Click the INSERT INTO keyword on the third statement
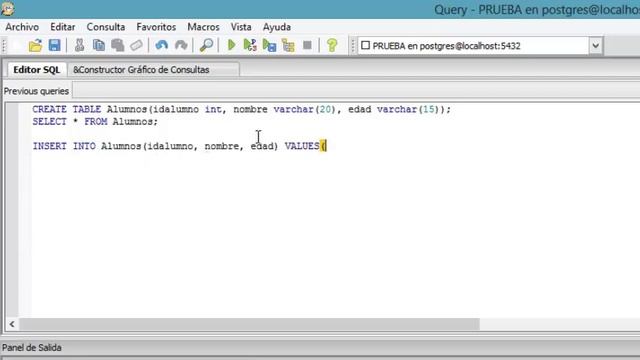The width and height of the screenshot is (640, 360). pyautogui.click(x=64, y=146)
